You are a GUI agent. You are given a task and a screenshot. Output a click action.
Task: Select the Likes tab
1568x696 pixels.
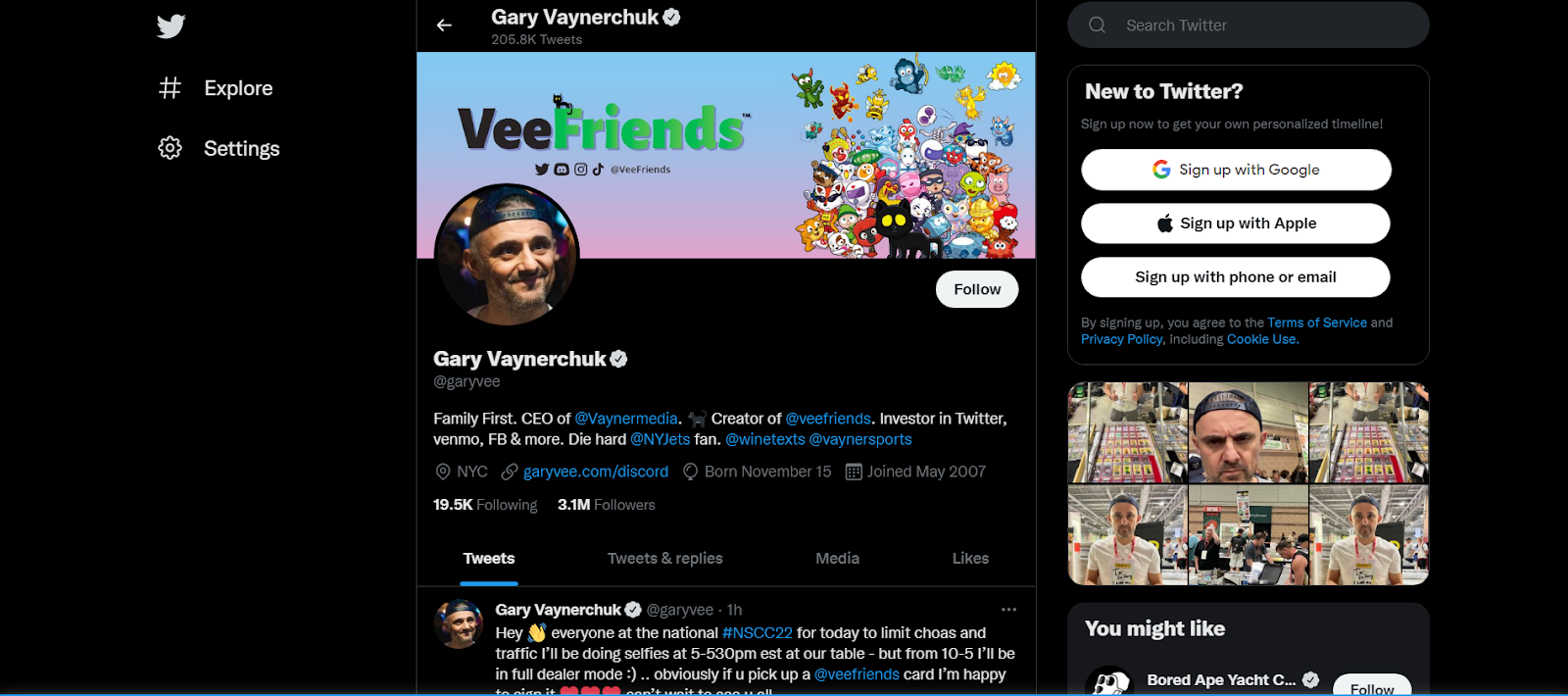(970, 559)
